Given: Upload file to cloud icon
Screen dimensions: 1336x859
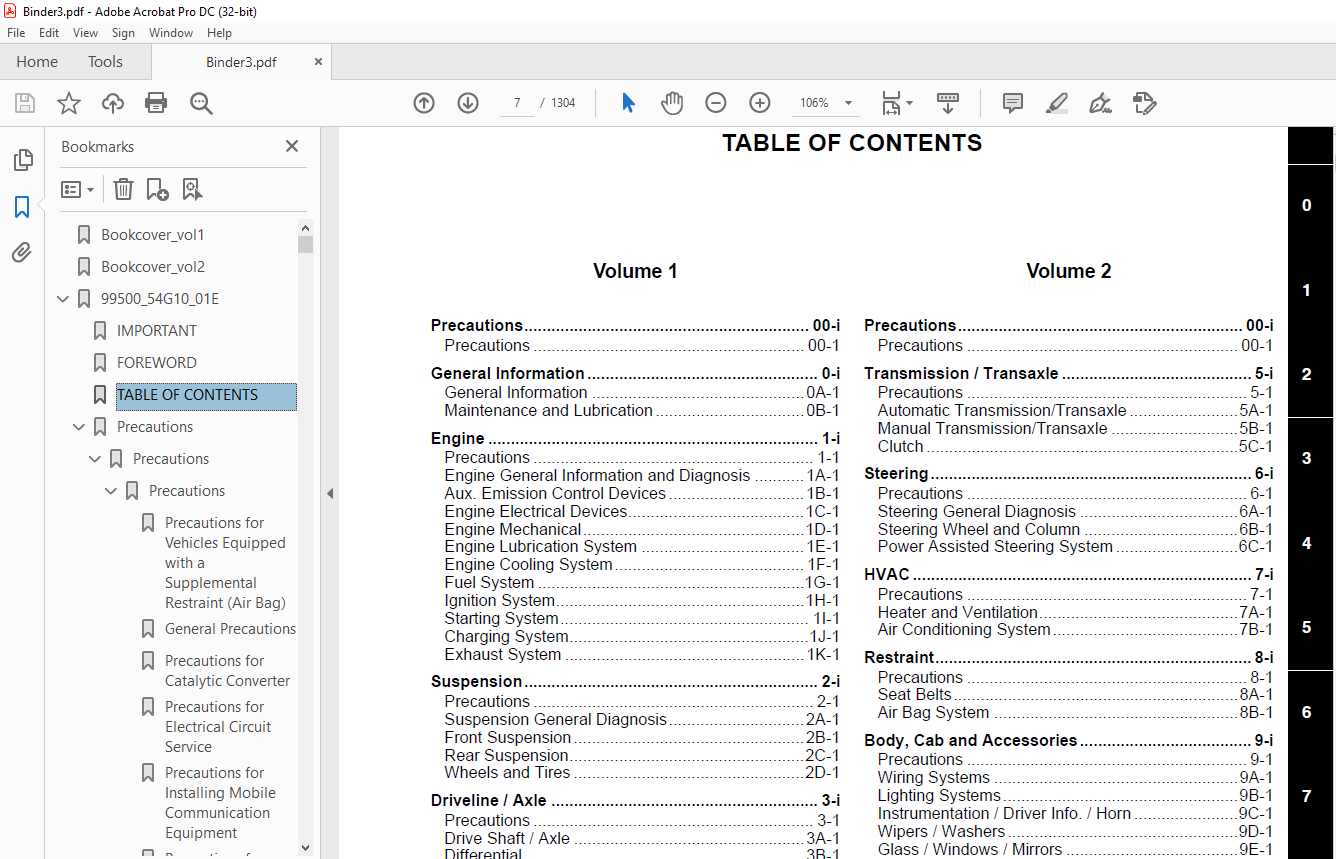Looking at the screenshot, I should (x=113, y=103).
